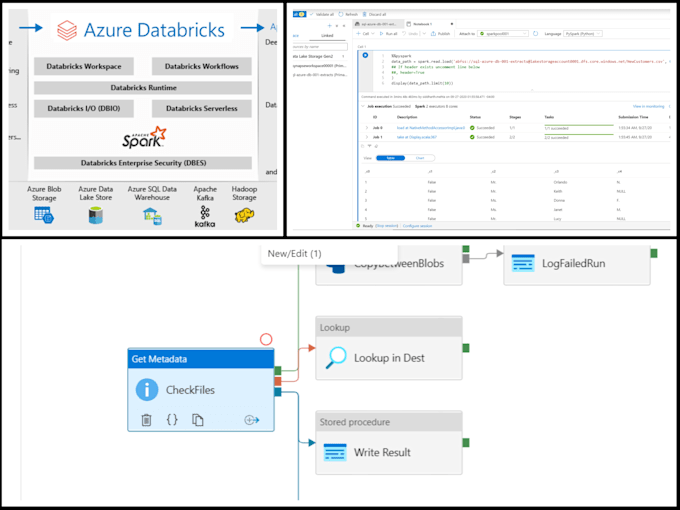The height and width of the screenshot is (510, 680).
Task: Select the Linked tab
Action: (x=327, y=36)
